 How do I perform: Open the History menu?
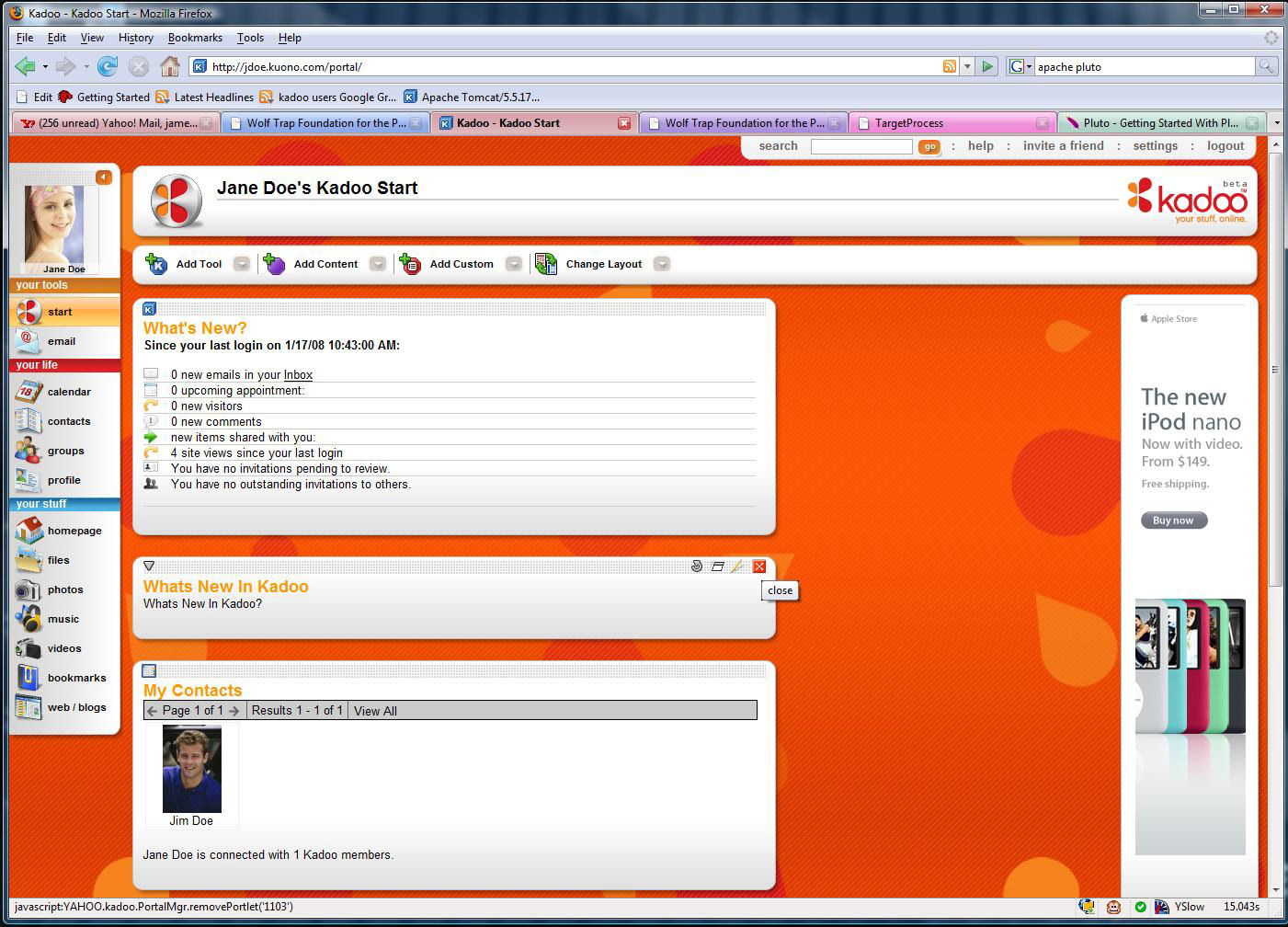(x=136, y=38)
